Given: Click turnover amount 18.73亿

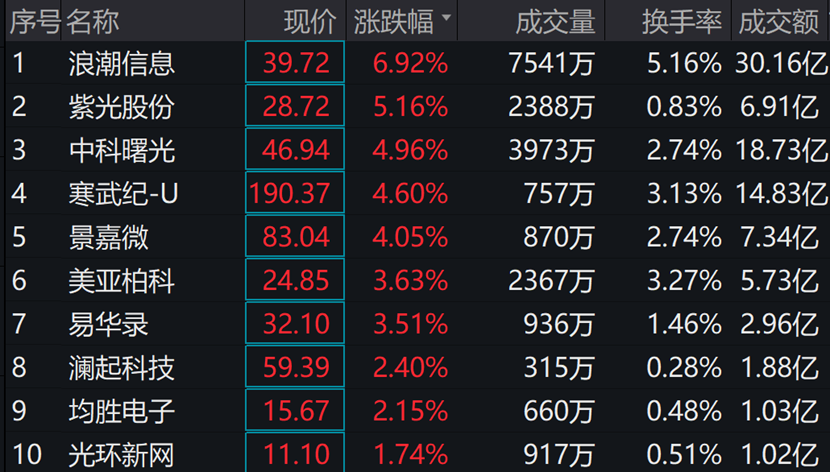Looking at the screenshot, I should [782, 150].
